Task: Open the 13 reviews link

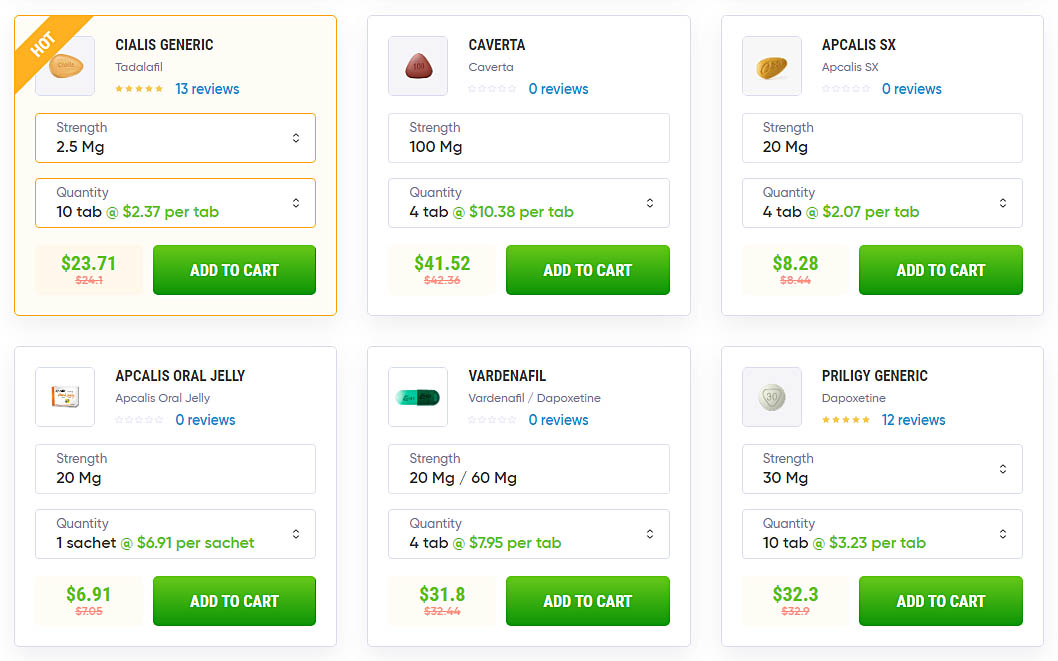Action: (x=207, y=89)
